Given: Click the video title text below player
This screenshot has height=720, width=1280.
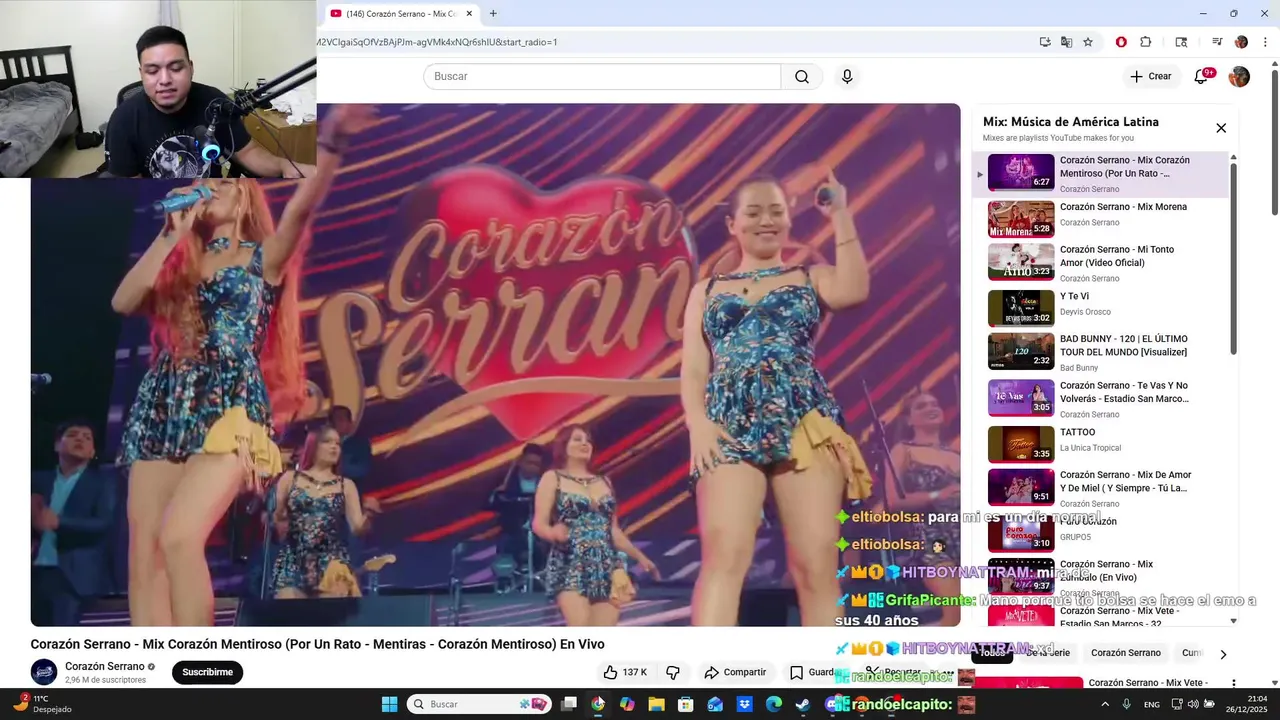Looking at the screenshot, I should pyautogui.click(x=317, y=644).
